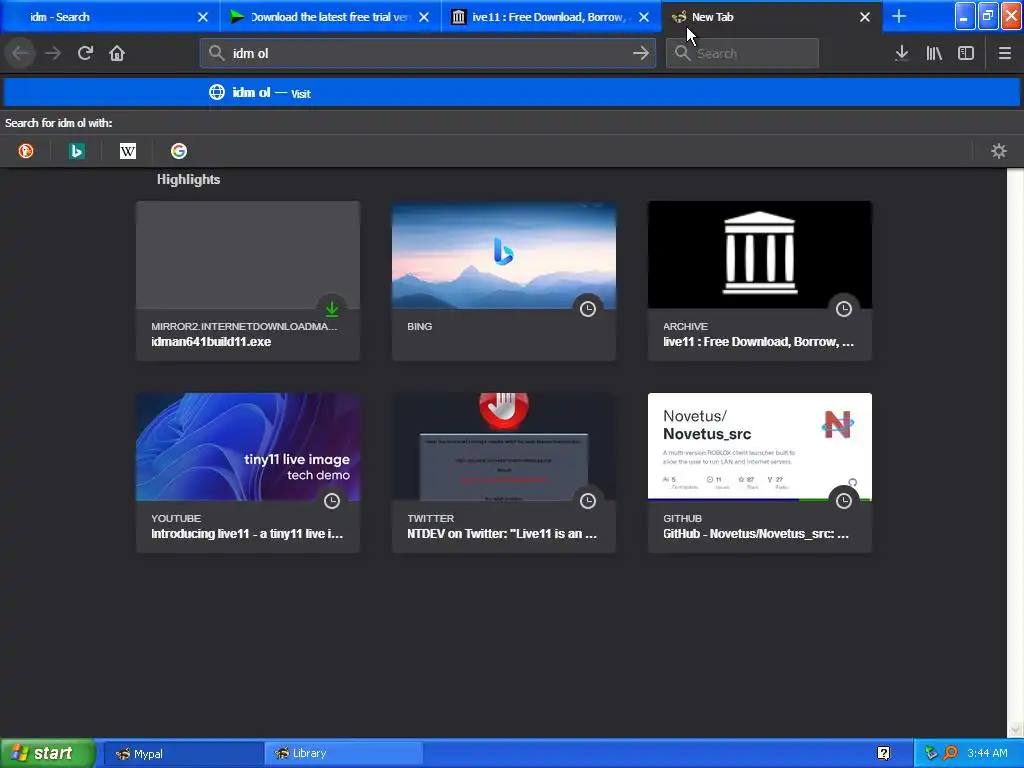The width and height of the screenshot is (1024, 768).
Task: Click the globe icon beside idm ol suggestion
Action: point(217,92)
